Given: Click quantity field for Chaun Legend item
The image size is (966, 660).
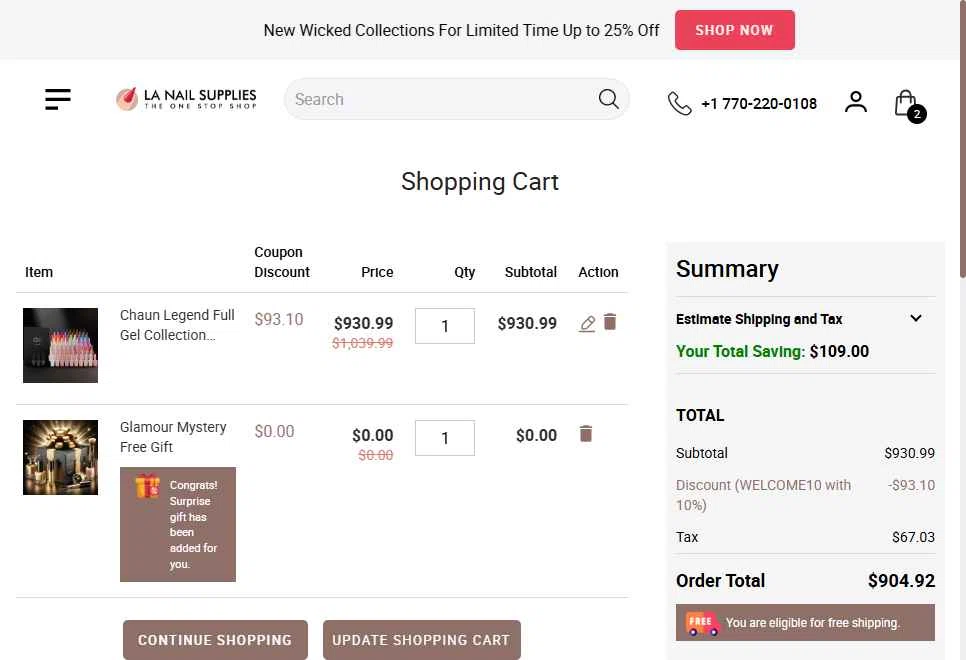Looking at the screenshot, I should (445, 326).
